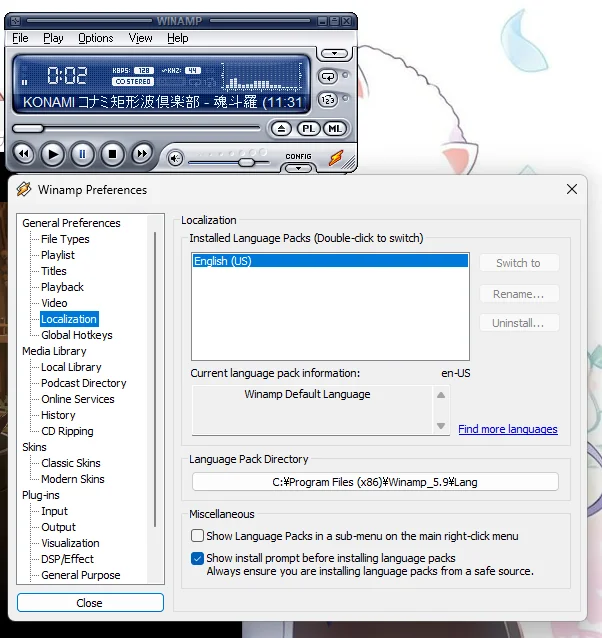Open the View menu in Winamp
The height and width of the screenshot is (638, 602).
(x=141, y=38)
